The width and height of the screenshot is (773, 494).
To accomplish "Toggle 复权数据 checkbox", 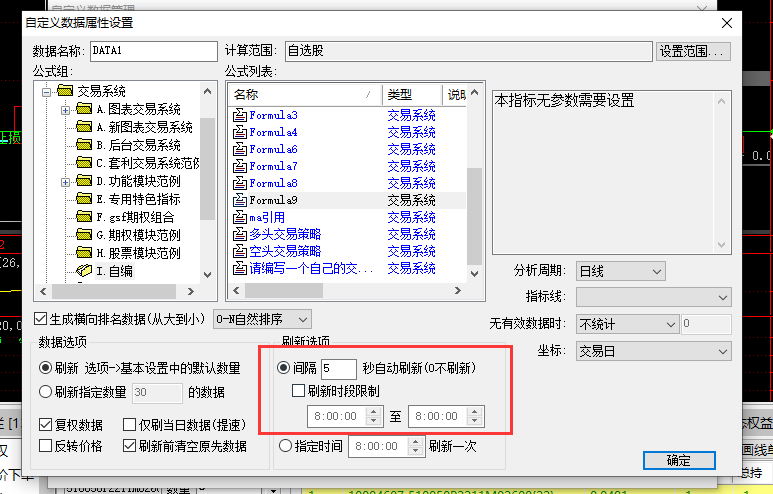I will pyautogui.click(x=45, y=424).
